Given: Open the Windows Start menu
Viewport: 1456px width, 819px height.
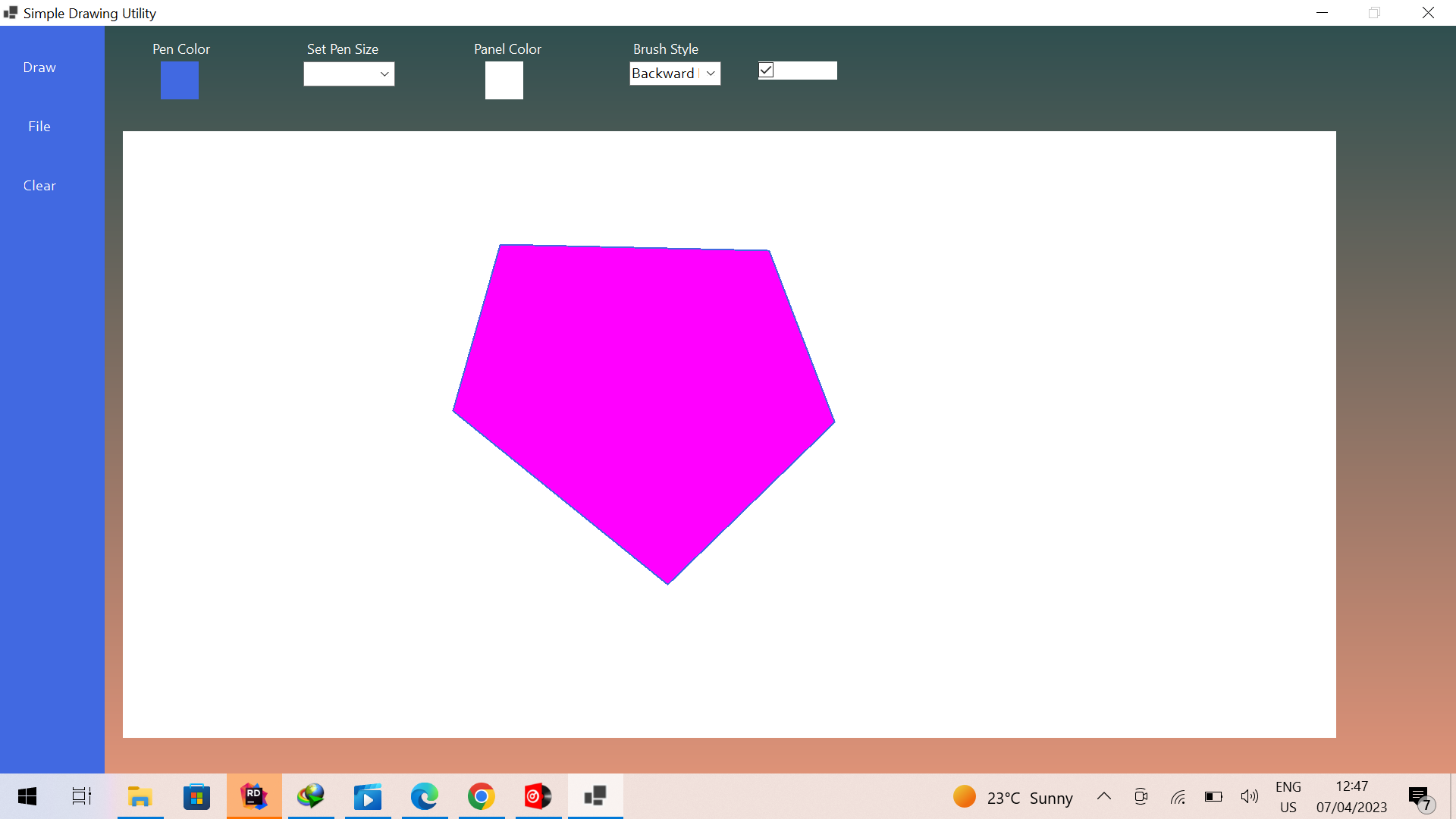Looking at the screenshot, I should 27,796.
